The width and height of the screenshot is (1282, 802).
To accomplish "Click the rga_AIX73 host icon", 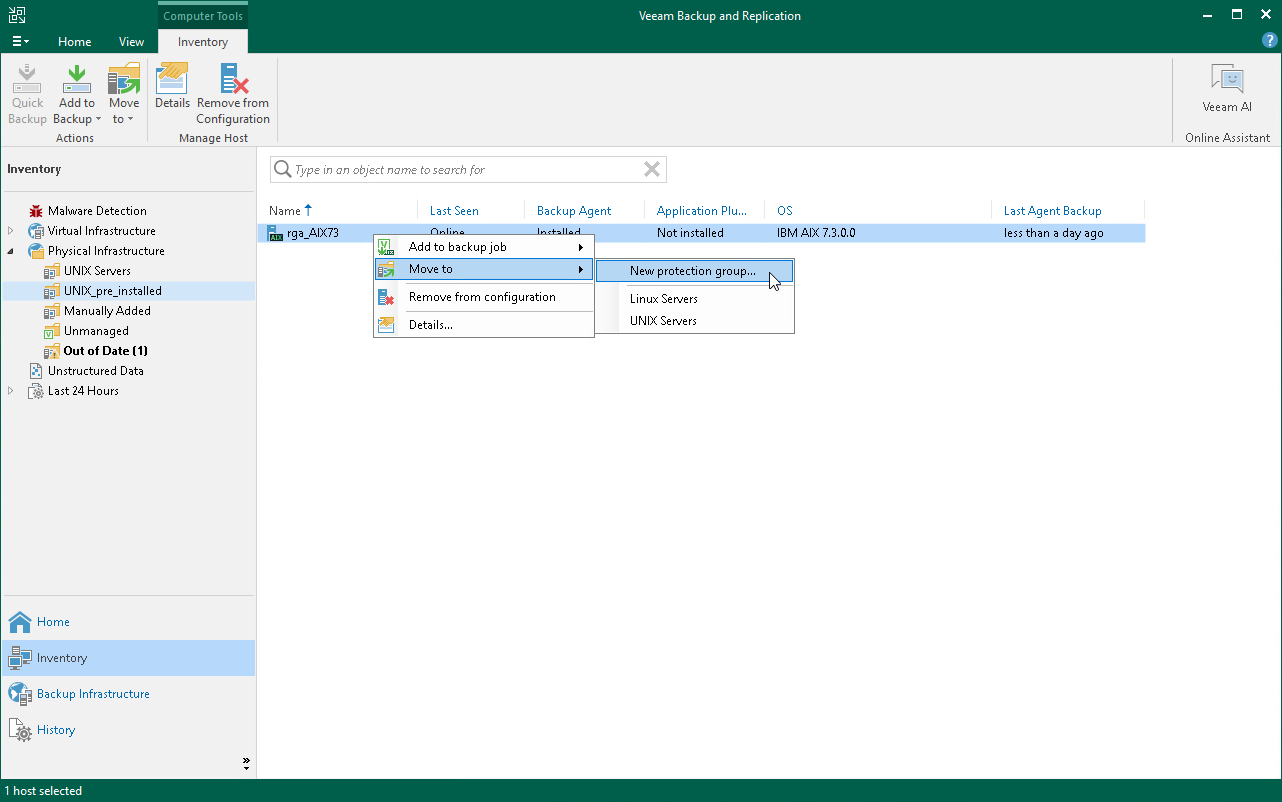I will coord(275,233).
